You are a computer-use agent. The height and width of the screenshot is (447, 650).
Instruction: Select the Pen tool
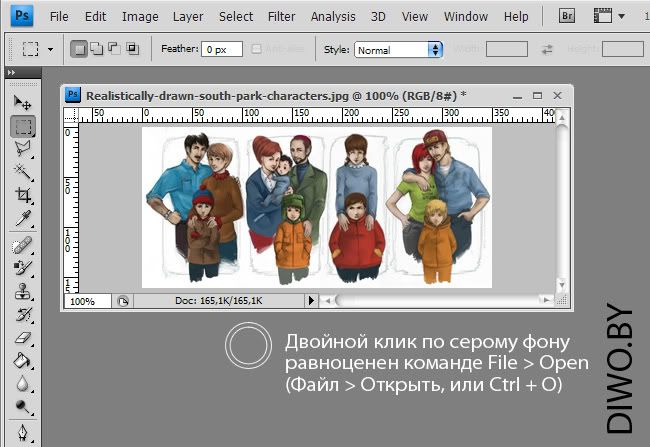click(22, 433)
